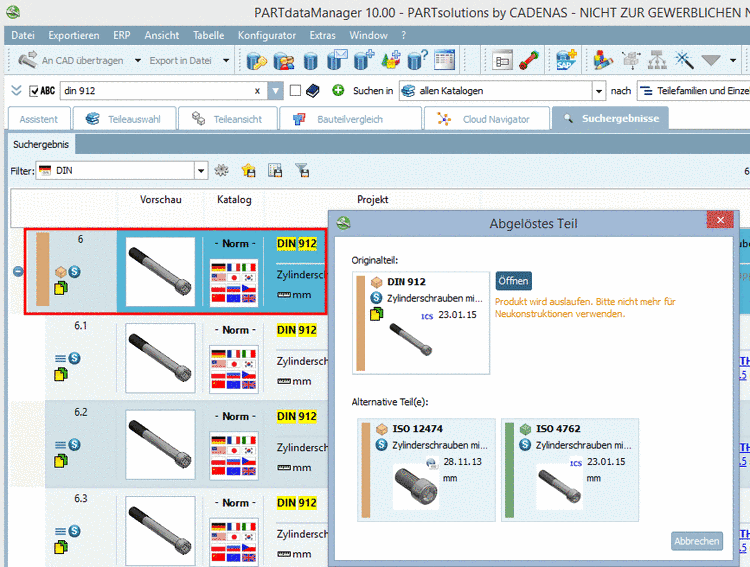Clear search text with the x icon
This screenshot has height=567, width=750.
(257, 90)
